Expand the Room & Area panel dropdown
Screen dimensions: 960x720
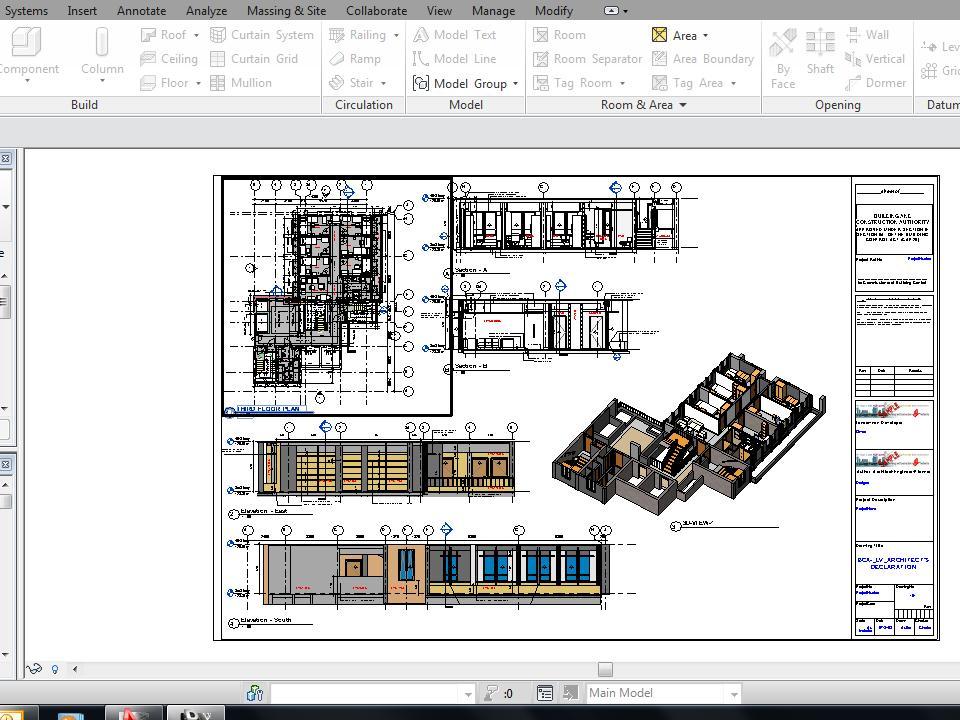coord(683,105)
